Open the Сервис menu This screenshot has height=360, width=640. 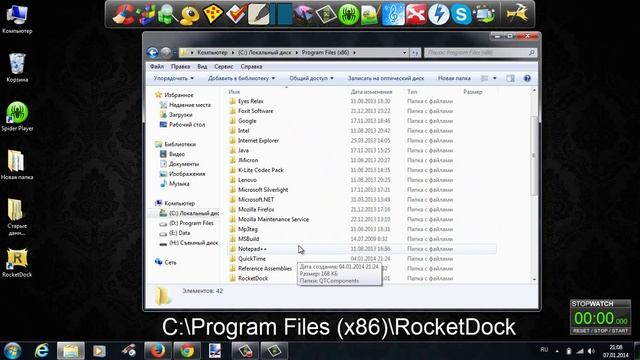224,67
